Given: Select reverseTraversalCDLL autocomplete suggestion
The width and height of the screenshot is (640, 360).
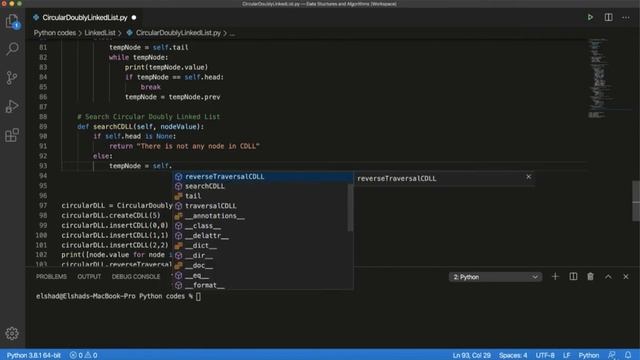Looking at the screenshot, I should tap(263, 176).
